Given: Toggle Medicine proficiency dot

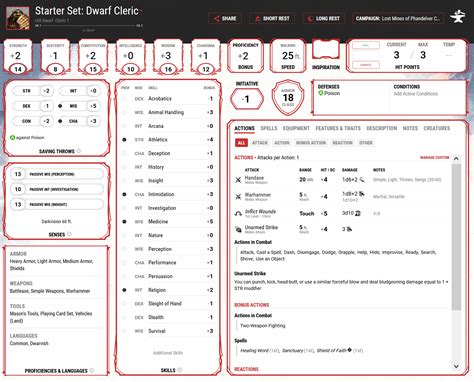Looking at the screenshot, I should tap(124, 222).
